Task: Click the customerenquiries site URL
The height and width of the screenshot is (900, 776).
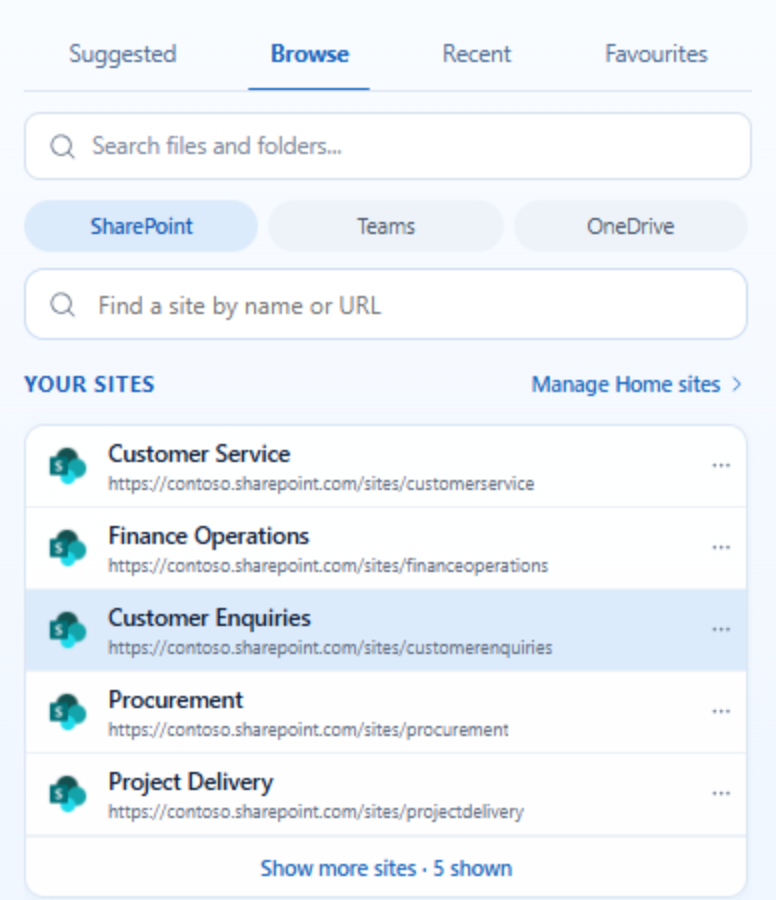Action: coord(331,648)
